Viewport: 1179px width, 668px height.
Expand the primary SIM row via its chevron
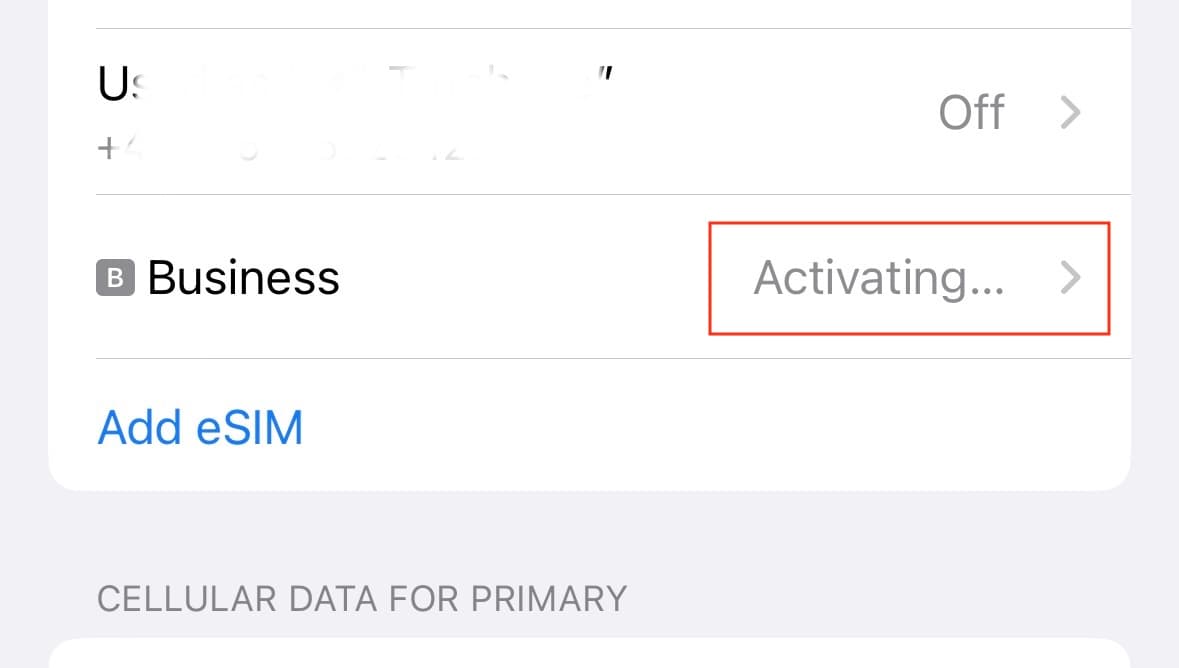point(1070,112)
